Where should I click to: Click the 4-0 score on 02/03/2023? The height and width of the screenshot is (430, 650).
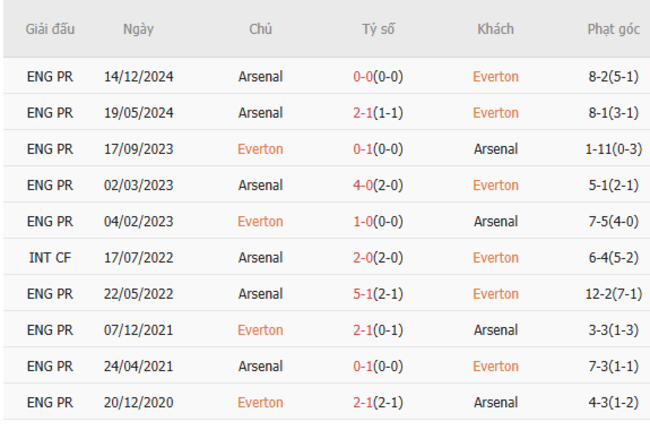click(366, 185)
